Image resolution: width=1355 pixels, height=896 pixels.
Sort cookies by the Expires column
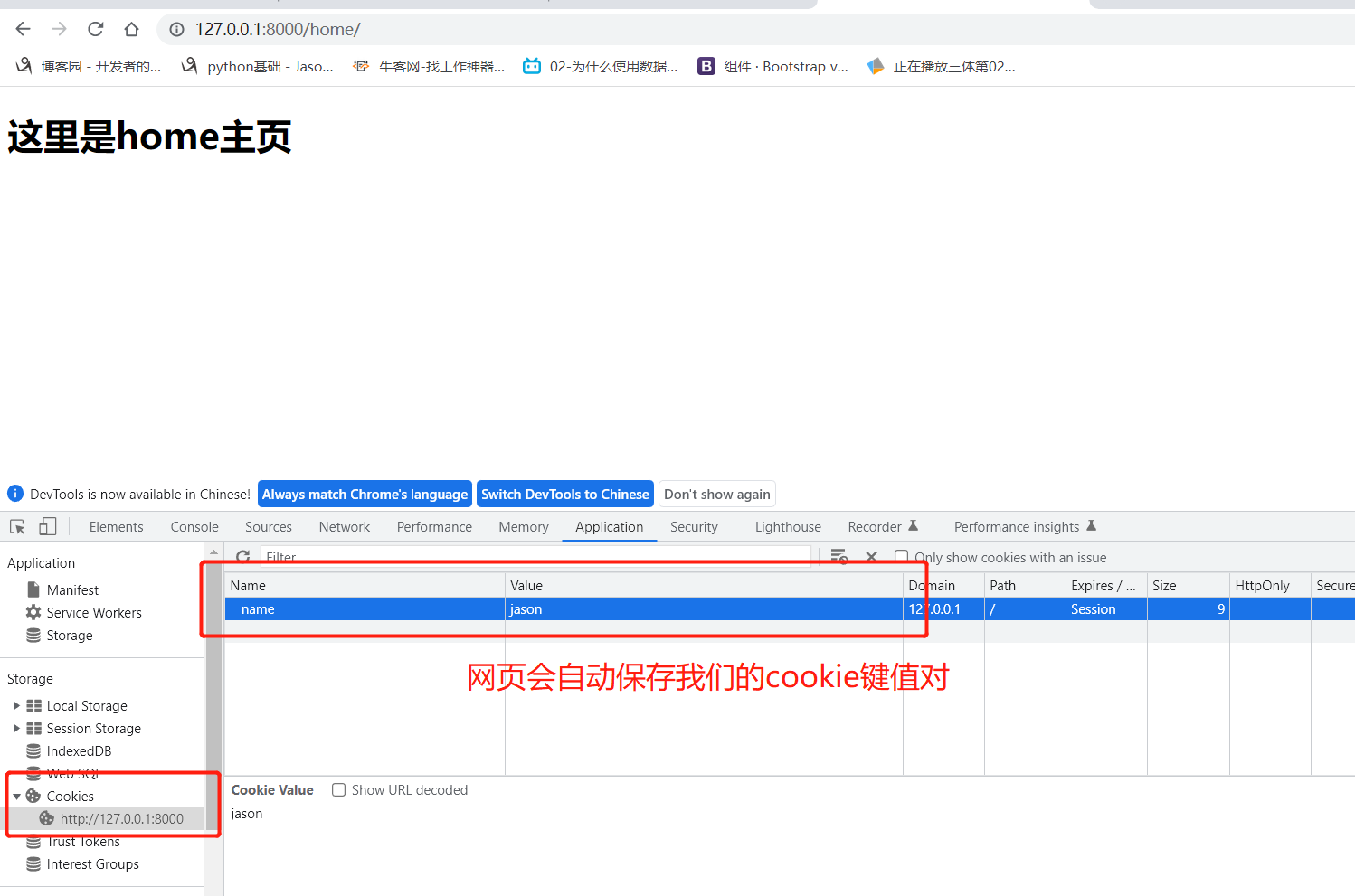click(x=1106, y=585)
